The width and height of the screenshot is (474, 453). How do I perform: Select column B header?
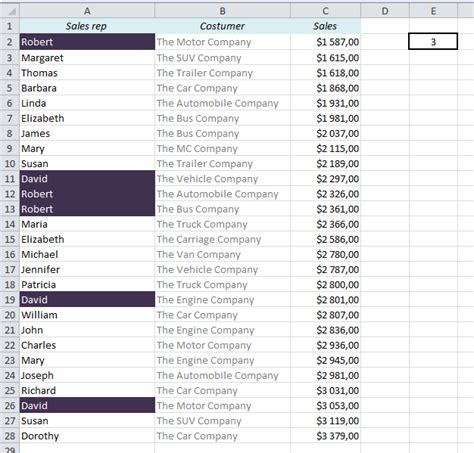pos(223,11)
